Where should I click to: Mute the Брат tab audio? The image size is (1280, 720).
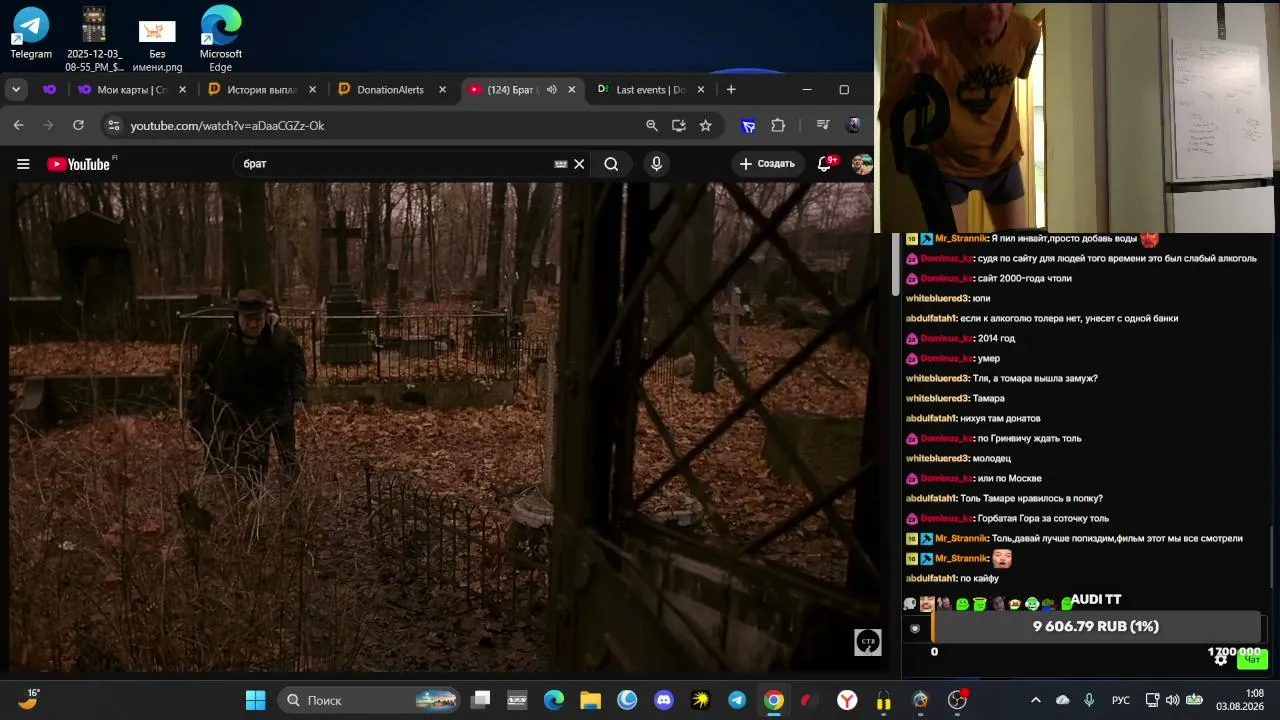point(551,89)
